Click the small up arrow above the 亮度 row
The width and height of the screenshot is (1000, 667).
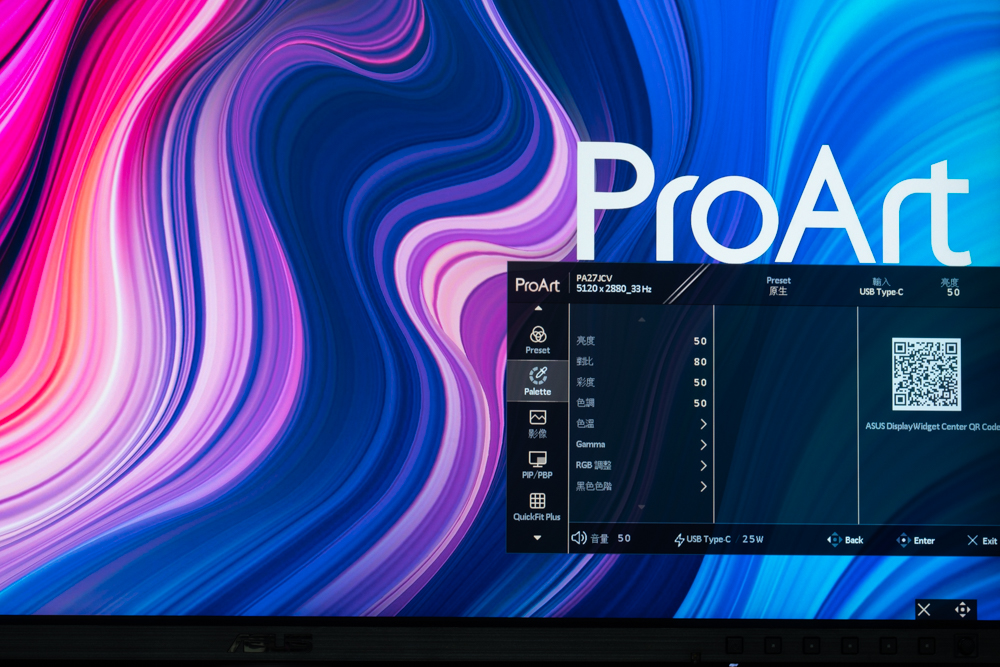[x=642, y=320]
